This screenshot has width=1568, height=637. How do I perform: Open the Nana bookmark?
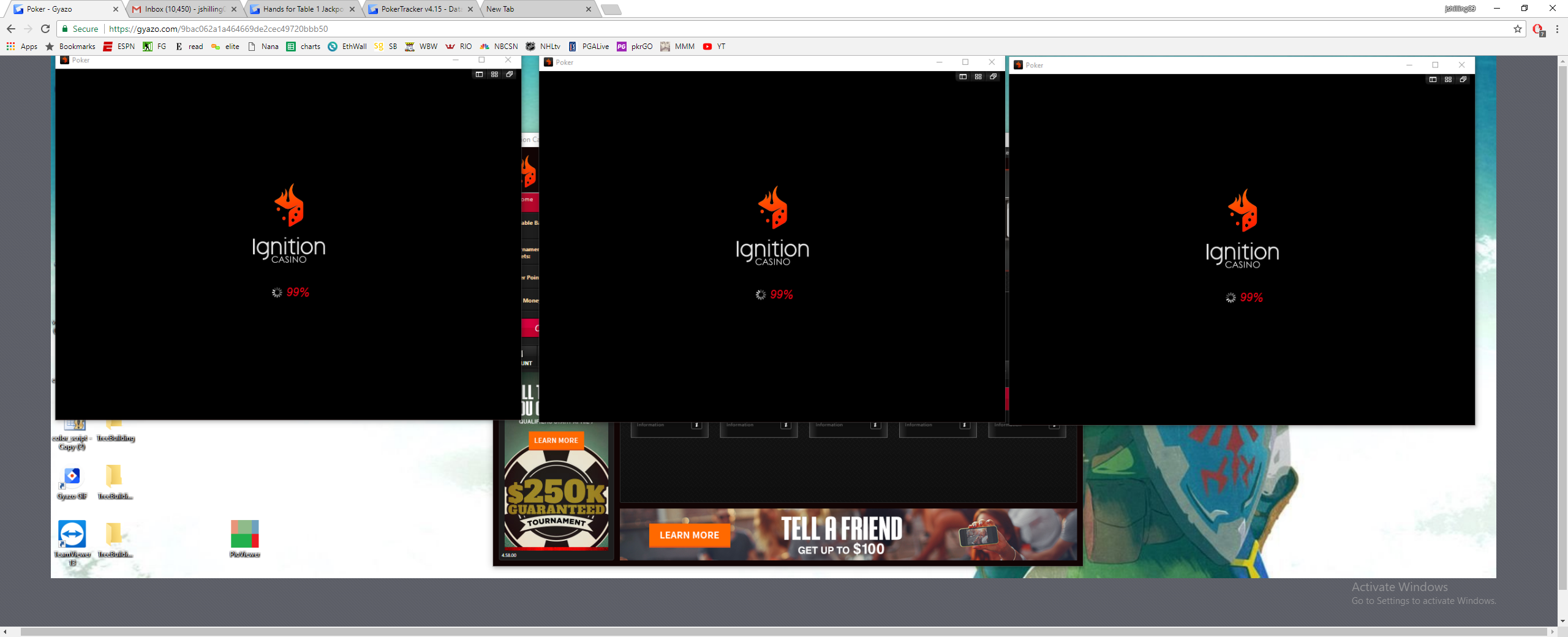(263, 47)
